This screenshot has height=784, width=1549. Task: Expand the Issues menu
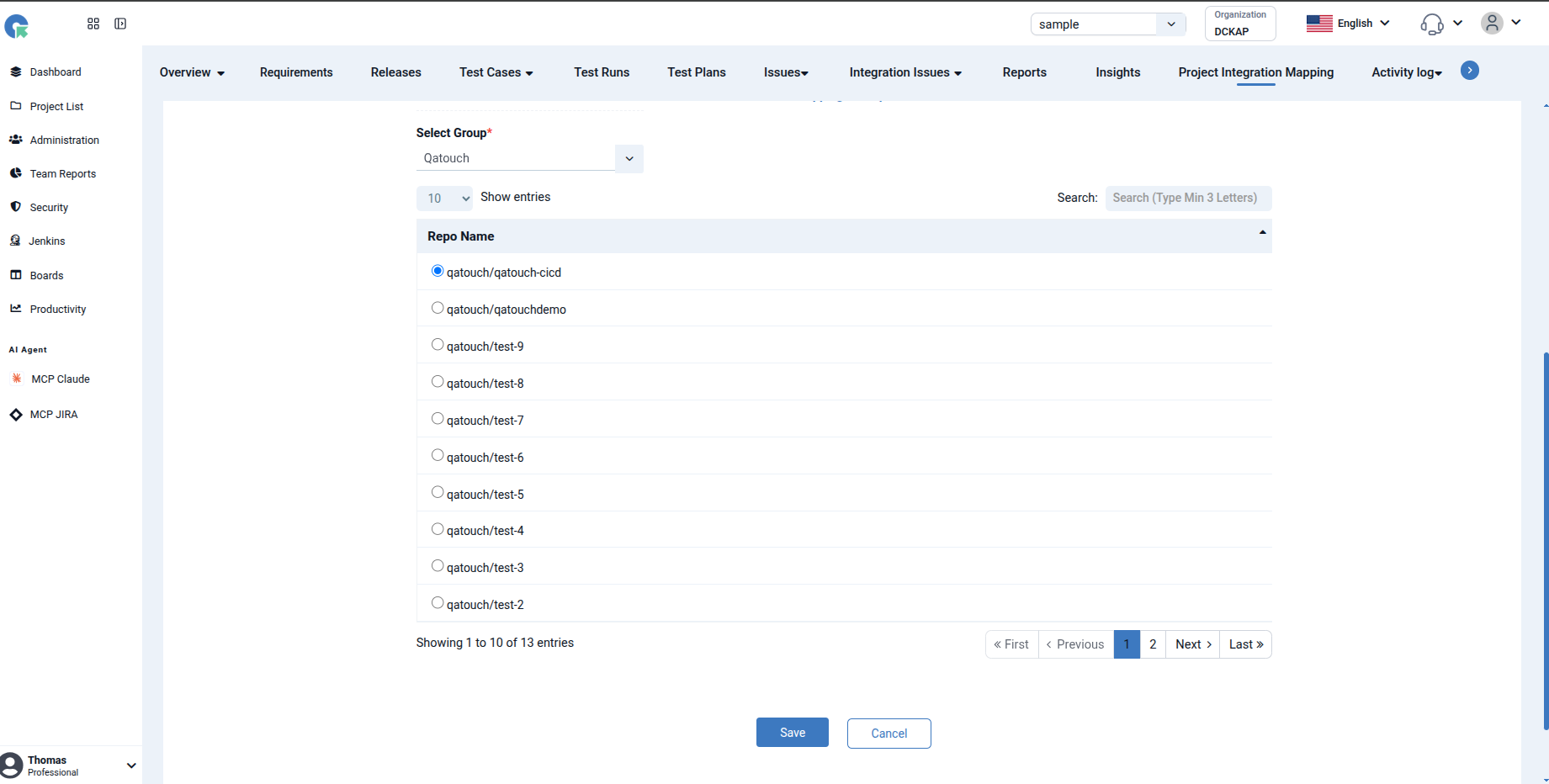[x=786, y=72]
